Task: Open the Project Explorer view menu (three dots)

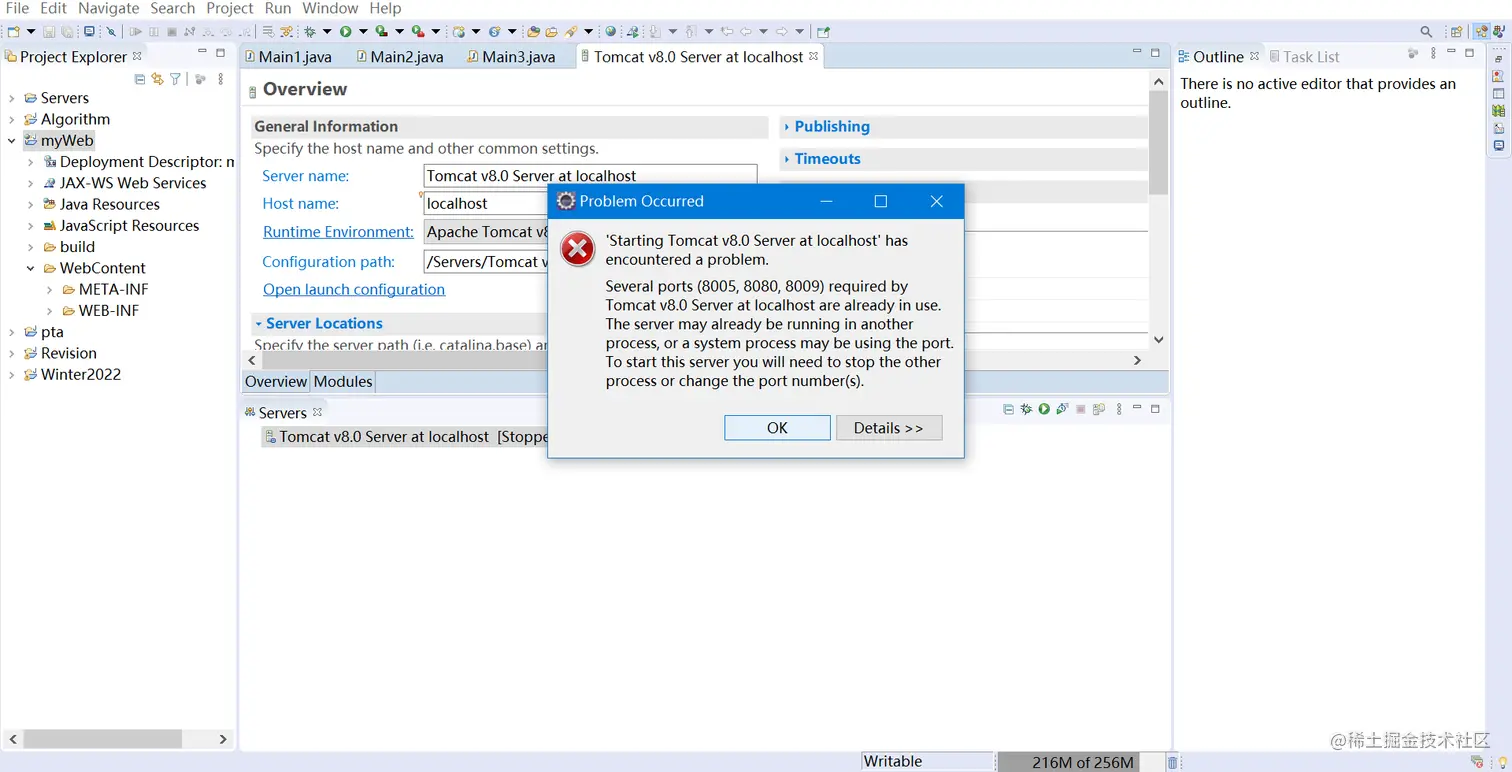Action: click(221, 79)
